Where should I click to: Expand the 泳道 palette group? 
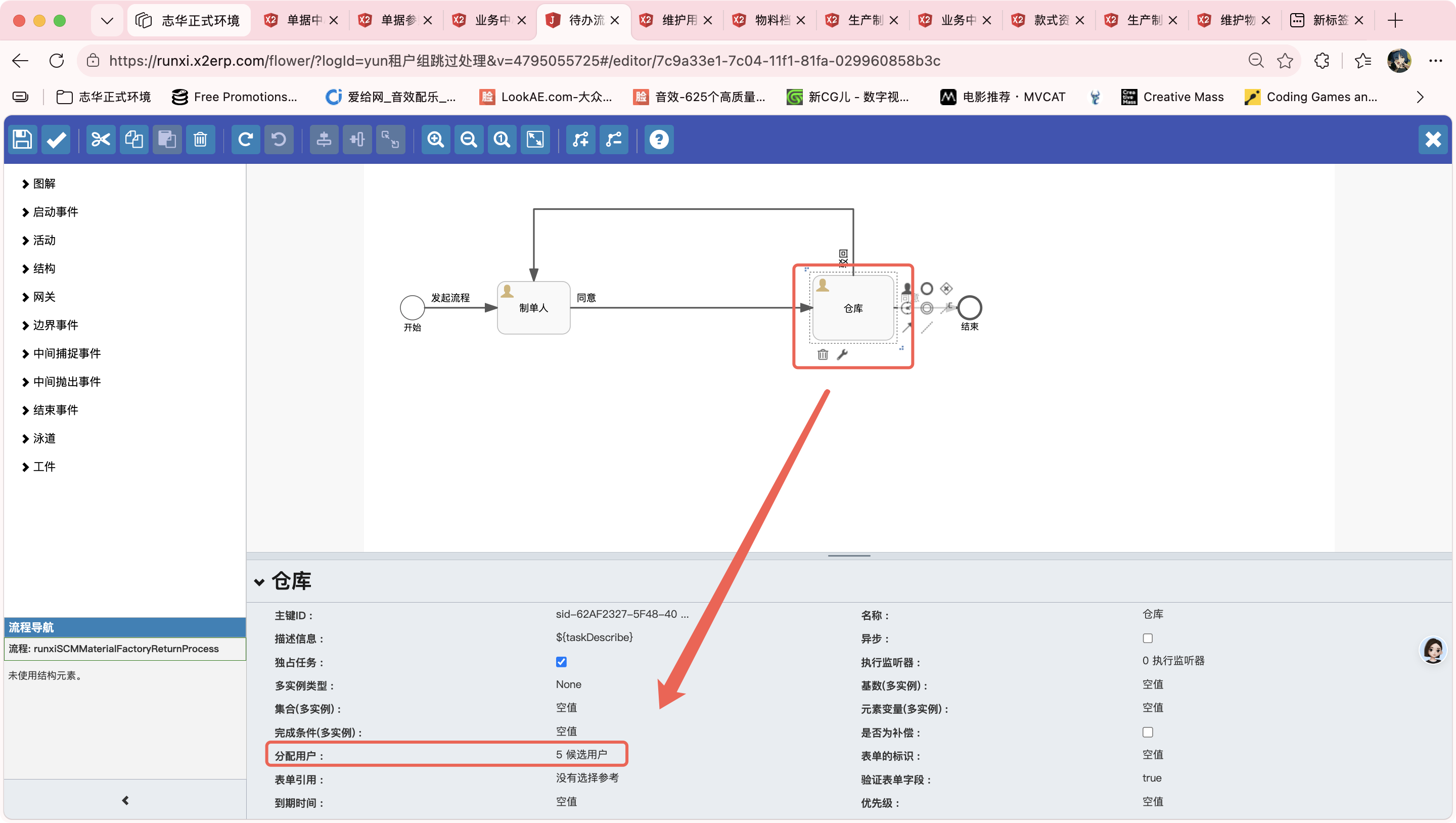[x=38, y=438]
